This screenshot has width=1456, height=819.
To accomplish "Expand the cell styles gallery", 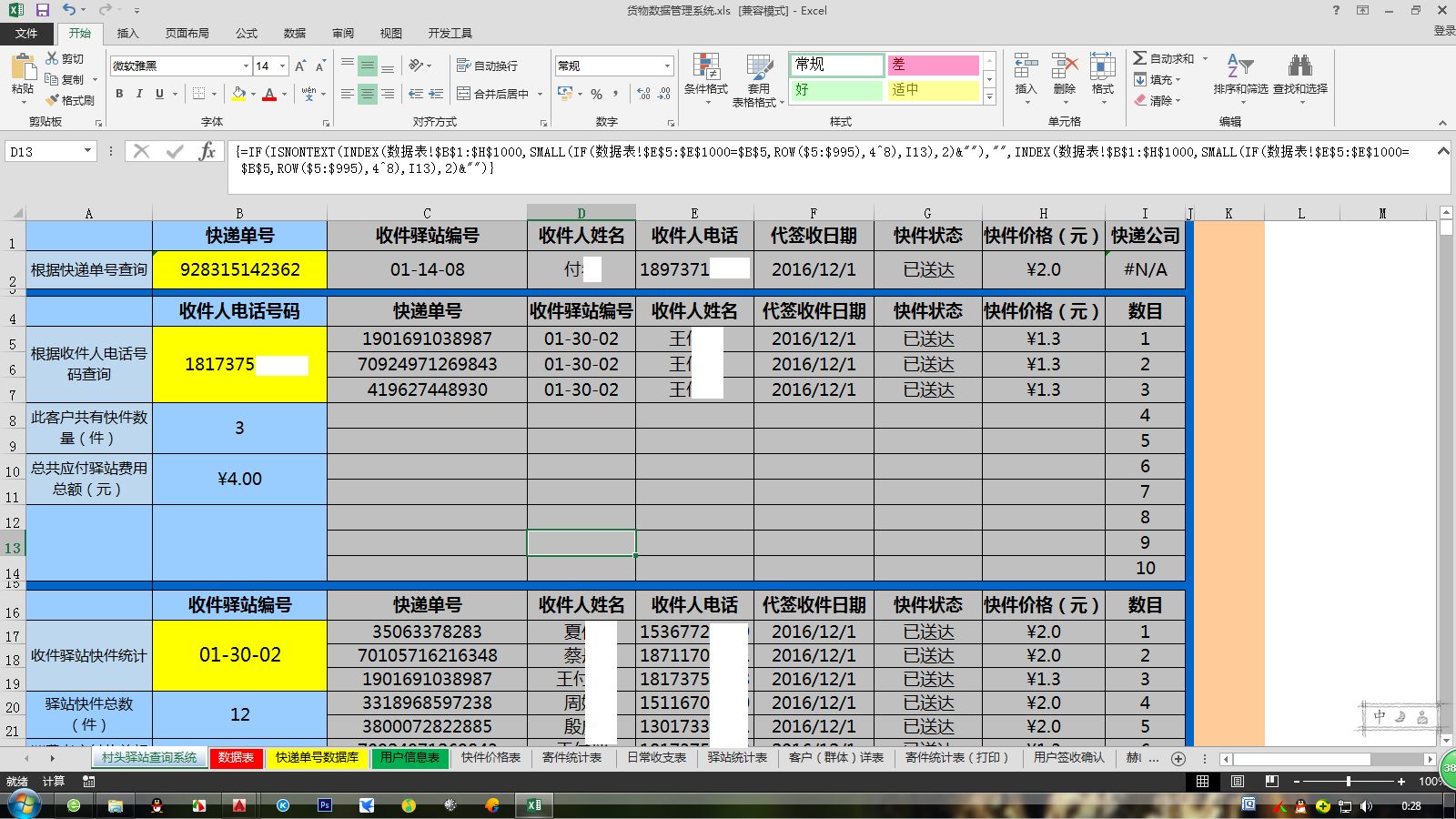I will click(989, 96).
